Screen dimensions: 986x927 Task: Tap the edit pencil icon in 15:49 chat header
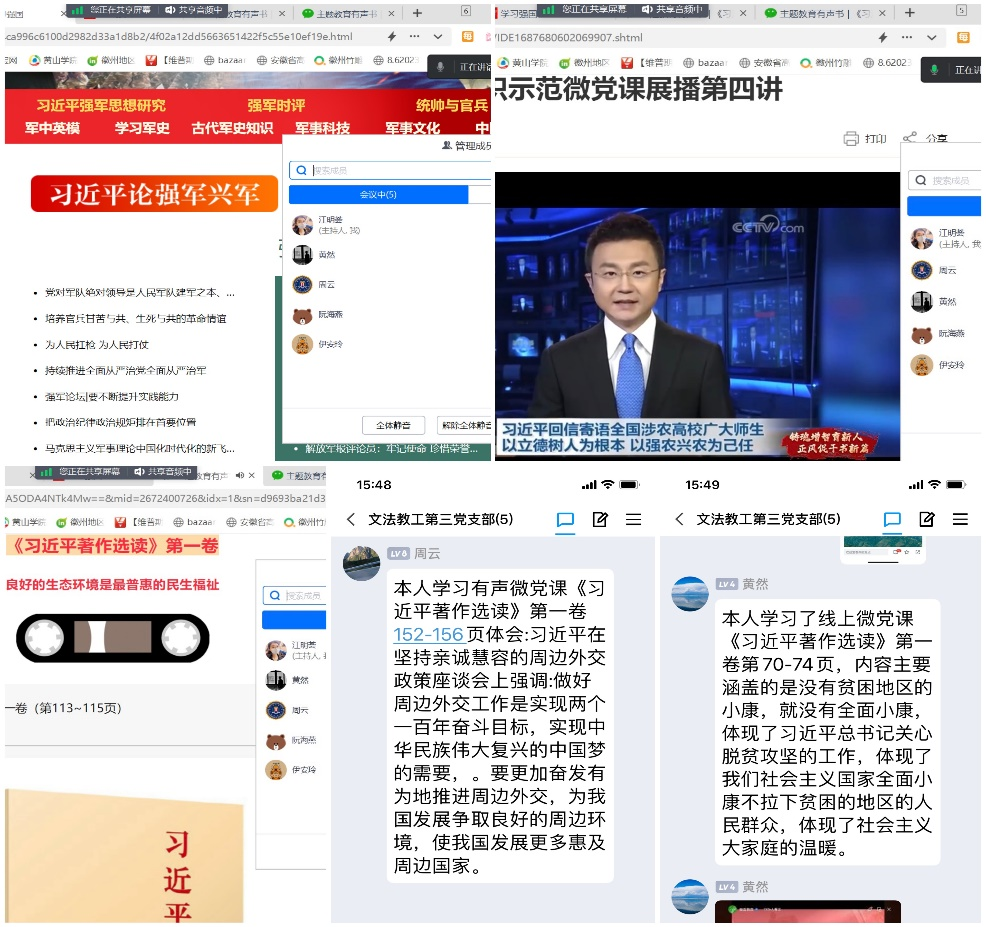927,519
